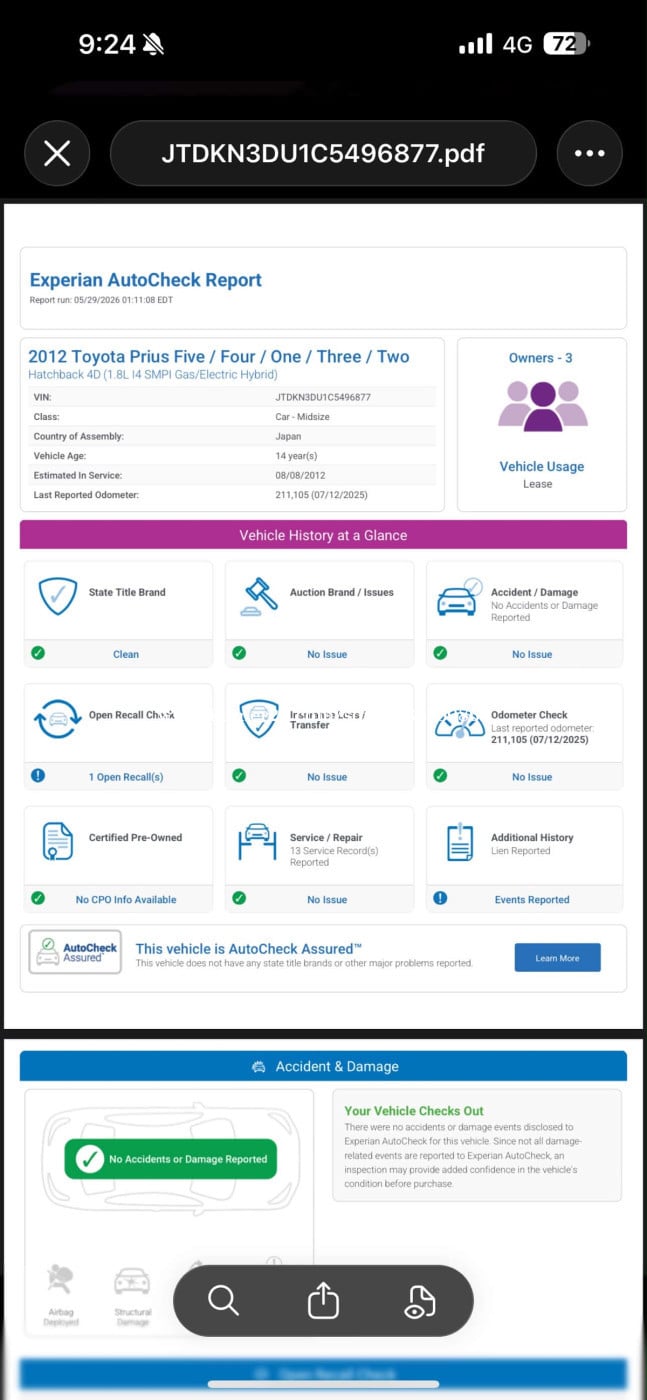Click the VIN value JTDKN3DU1C5496877
Image resolution: width=647 pixels, height=1400 pixels.
pos(323,397)
